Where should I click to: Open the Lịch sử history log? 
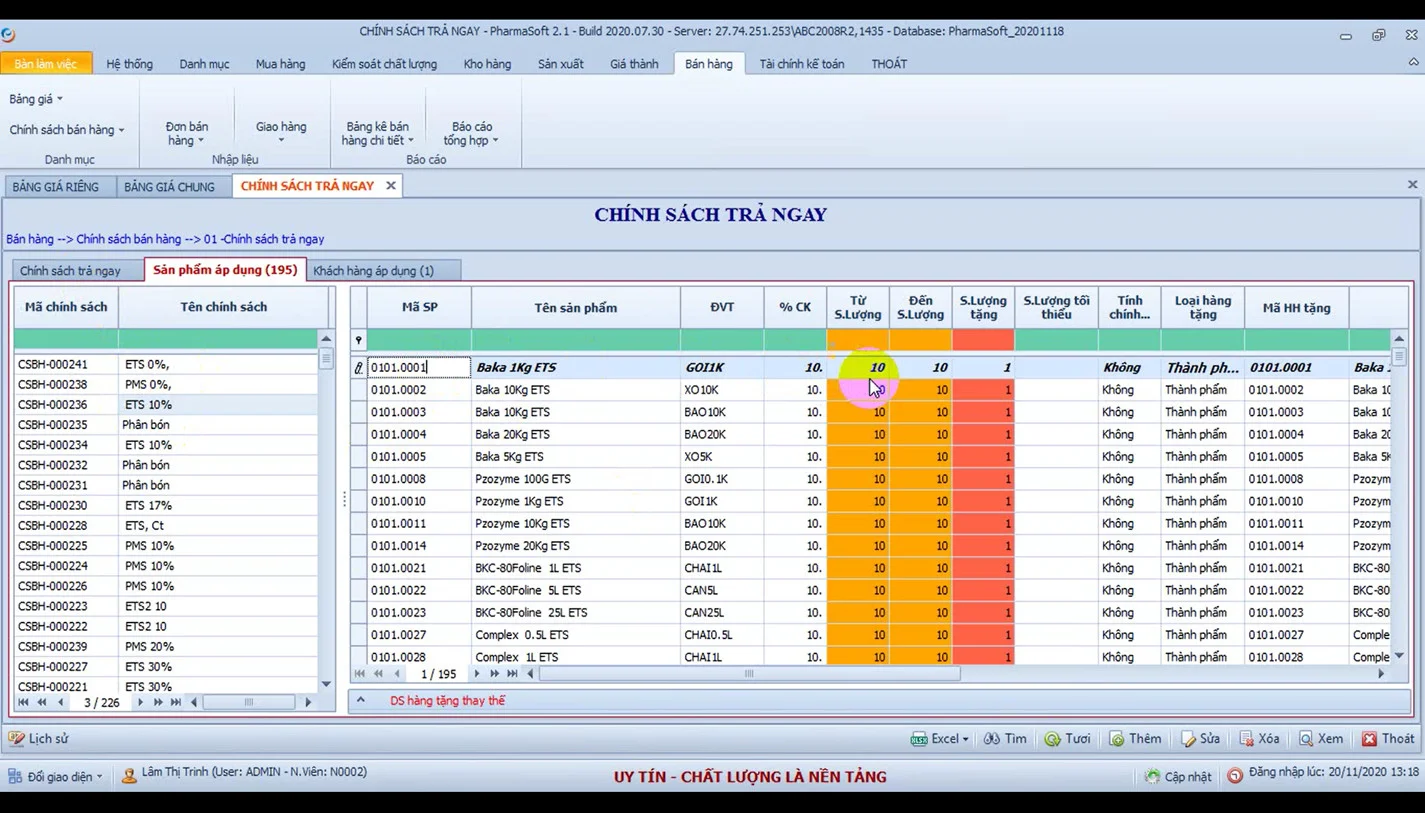click(x=39, y=739)
